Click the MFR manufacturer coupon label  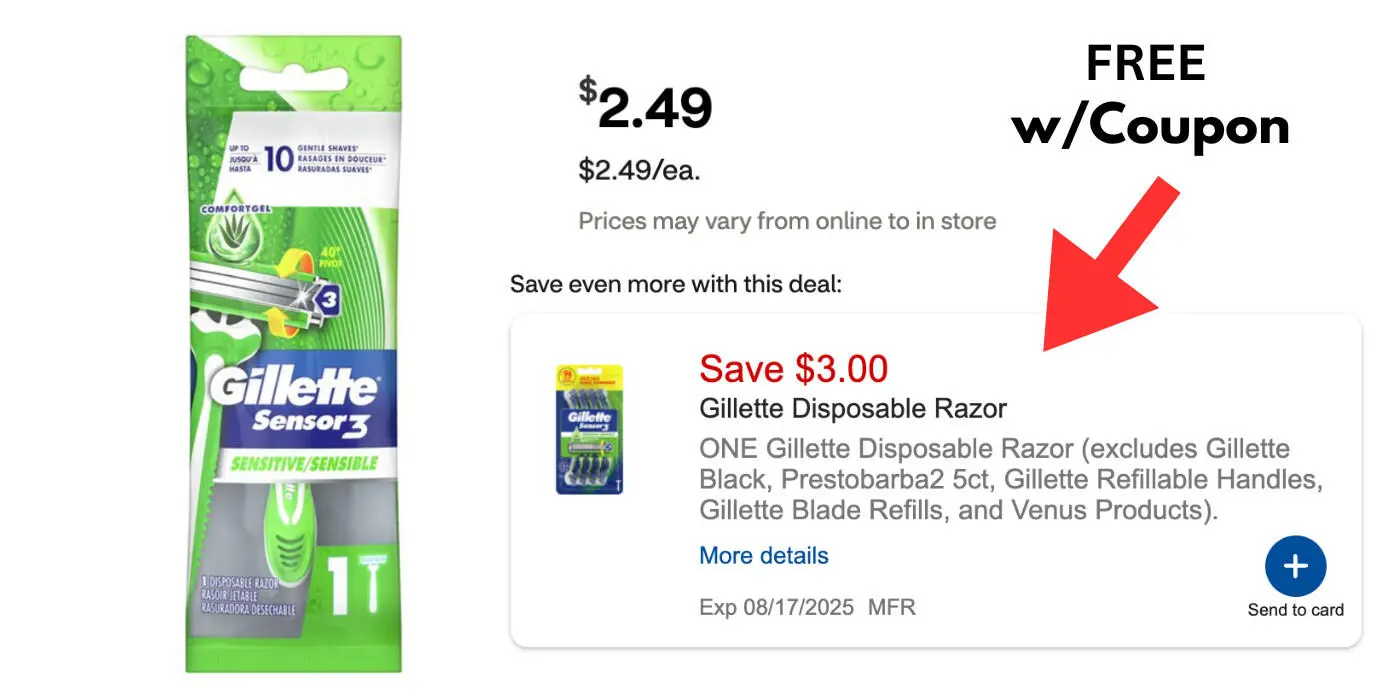pos(891,607)
